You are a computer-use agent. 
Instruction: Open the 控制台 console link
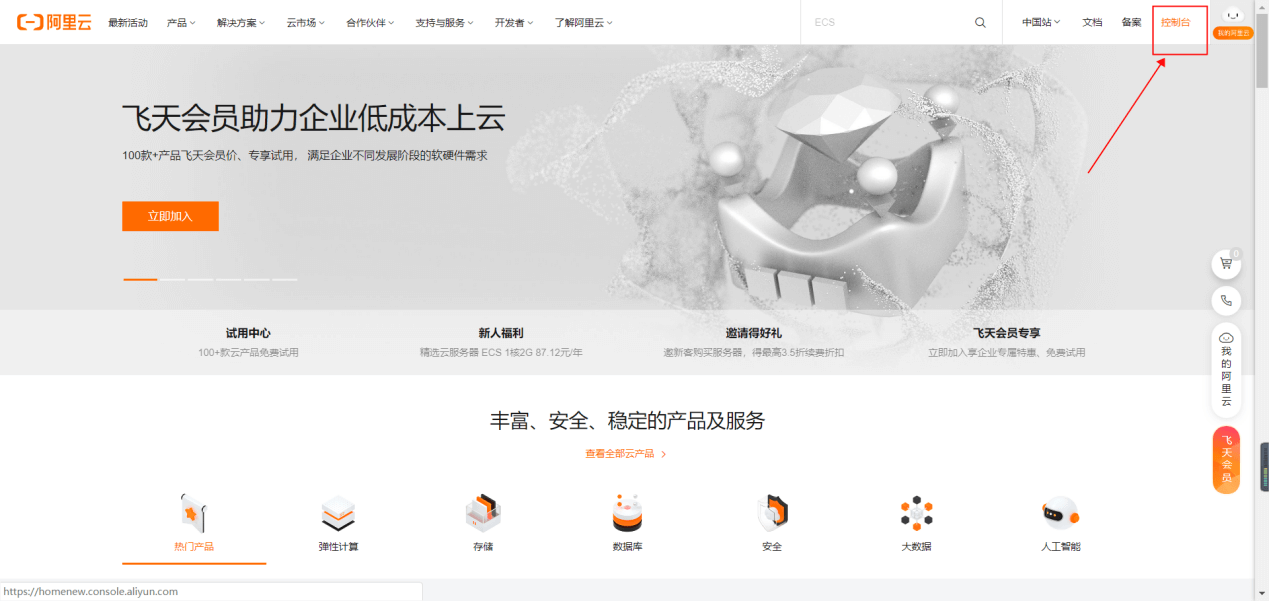(x=1175, y=22)
